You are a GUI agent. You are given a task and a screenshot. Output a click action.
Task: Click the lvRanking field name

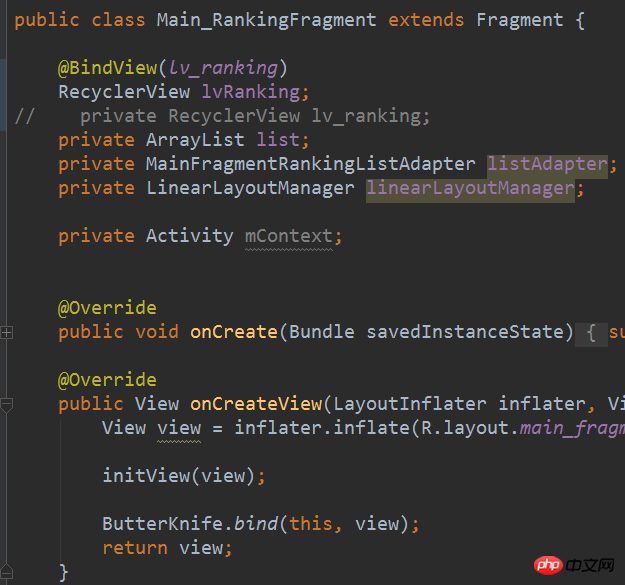[x=250, y=92]
